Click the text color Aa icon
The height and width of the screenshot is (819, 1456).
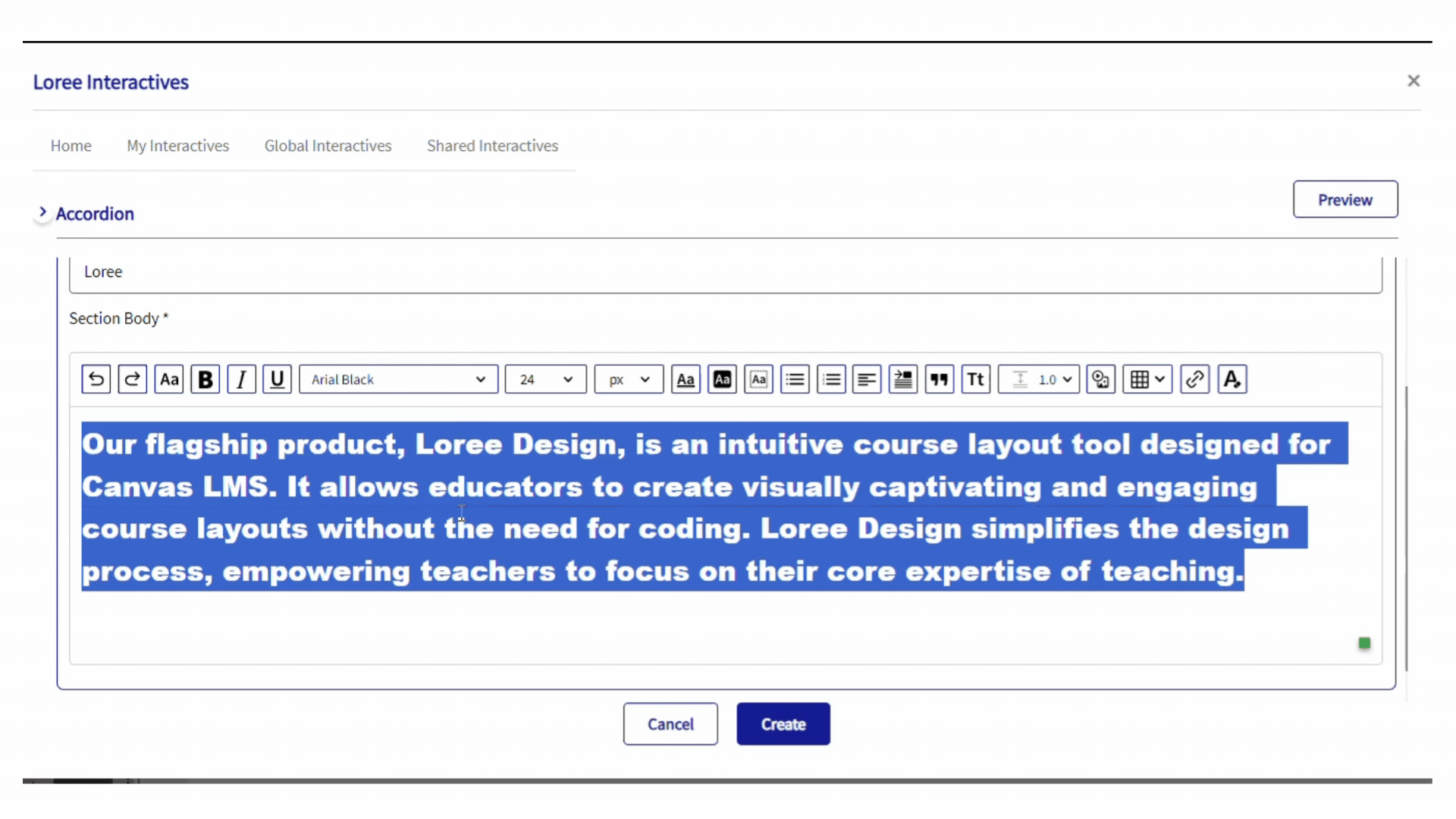tap(686, 379)
